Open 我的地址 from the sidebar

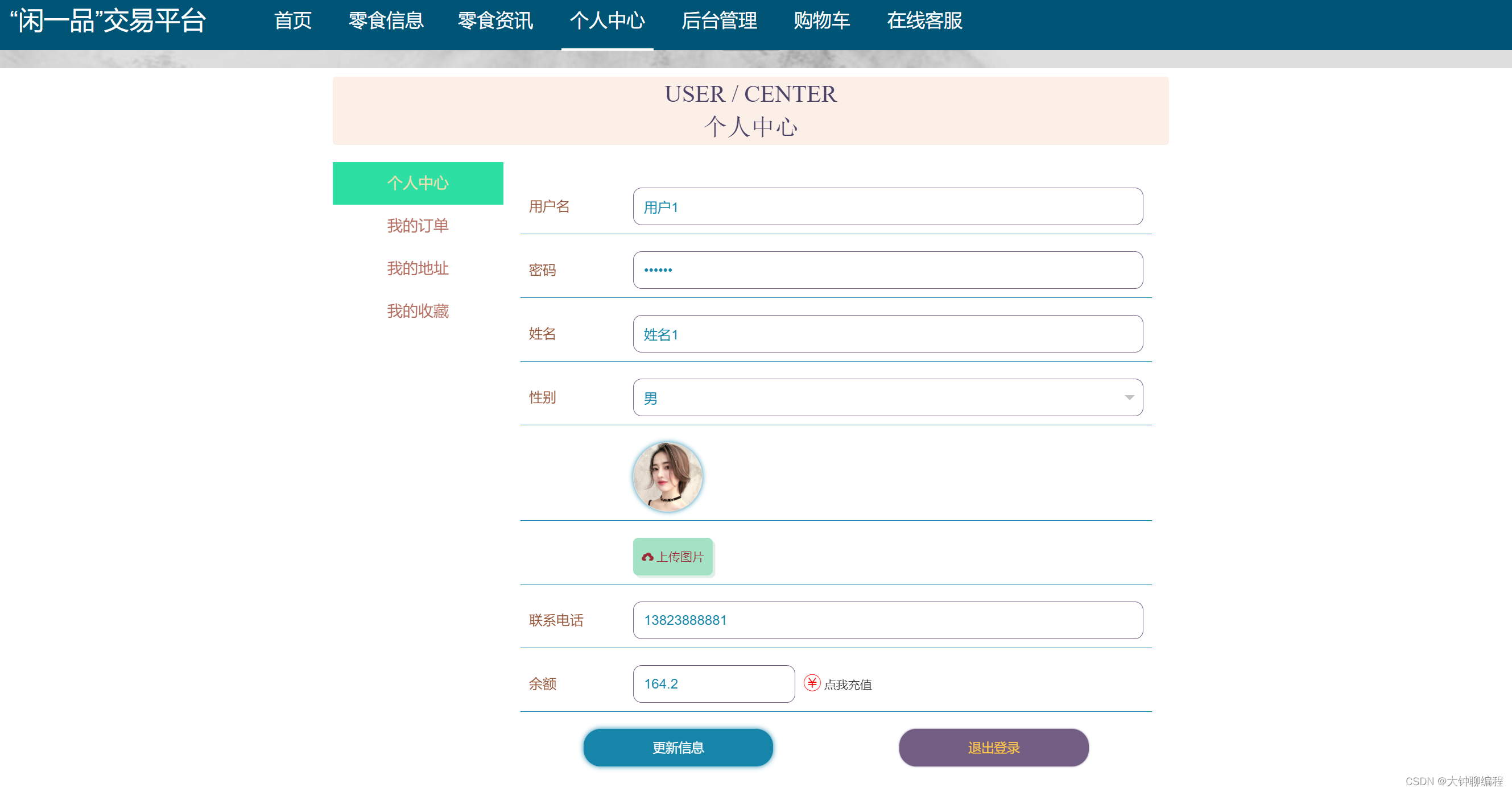pos(418,269)
